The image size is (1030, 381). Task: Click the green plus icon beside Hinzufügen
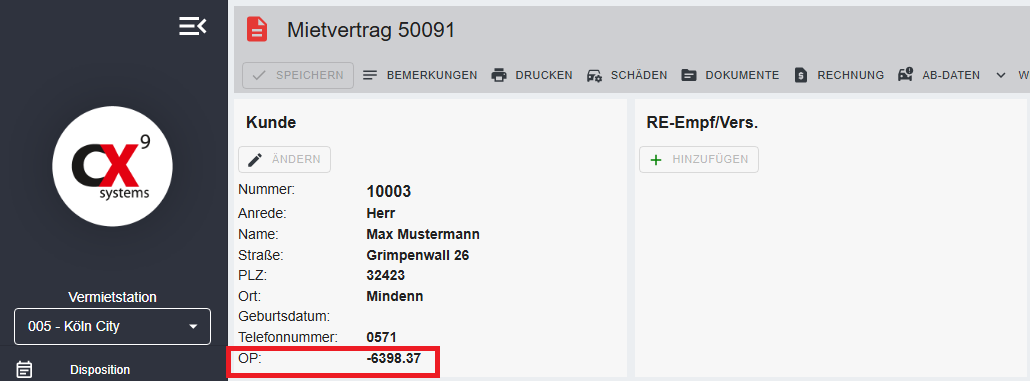[x=655, y=160]
